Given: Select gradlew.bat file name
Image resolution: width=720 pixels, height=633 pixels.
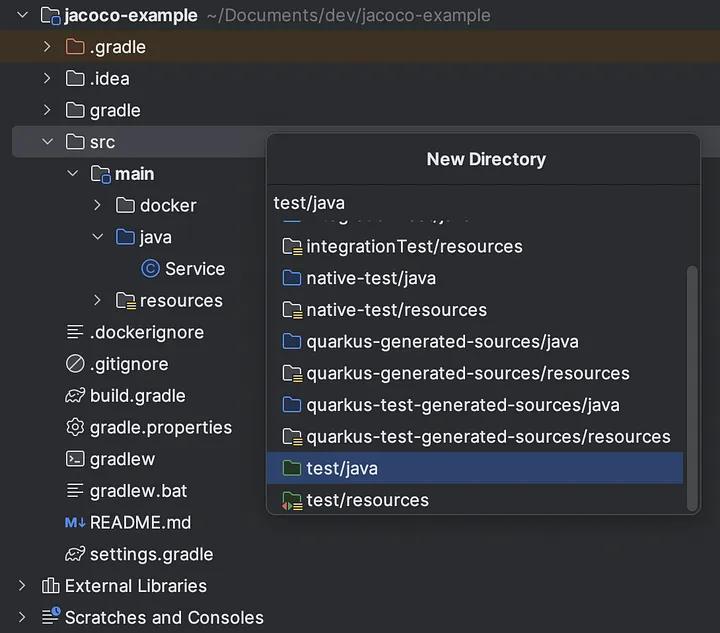Looking at the screenshot, I should (x=138, y=491).
